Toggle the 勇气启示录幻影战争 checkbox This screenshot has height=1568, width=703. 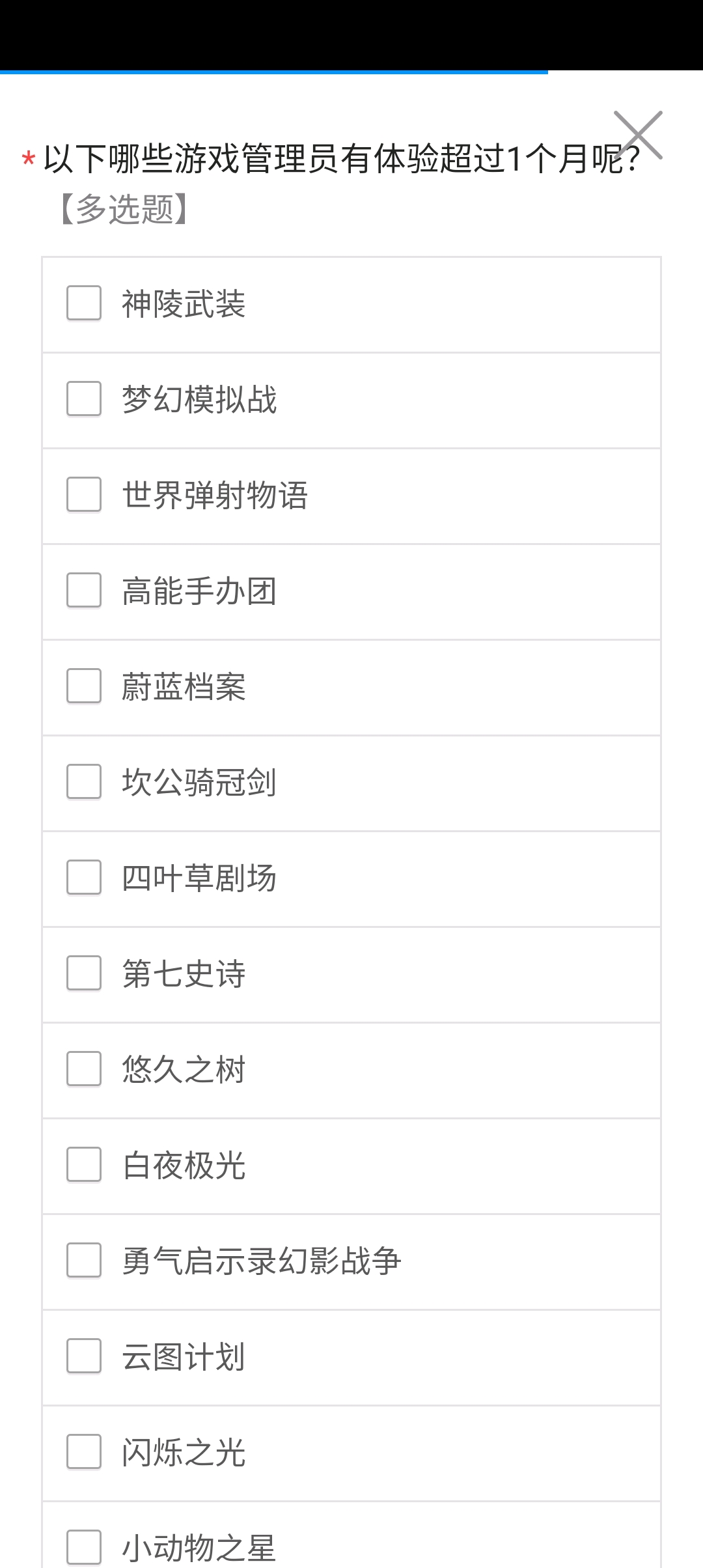pos(84,1260)
